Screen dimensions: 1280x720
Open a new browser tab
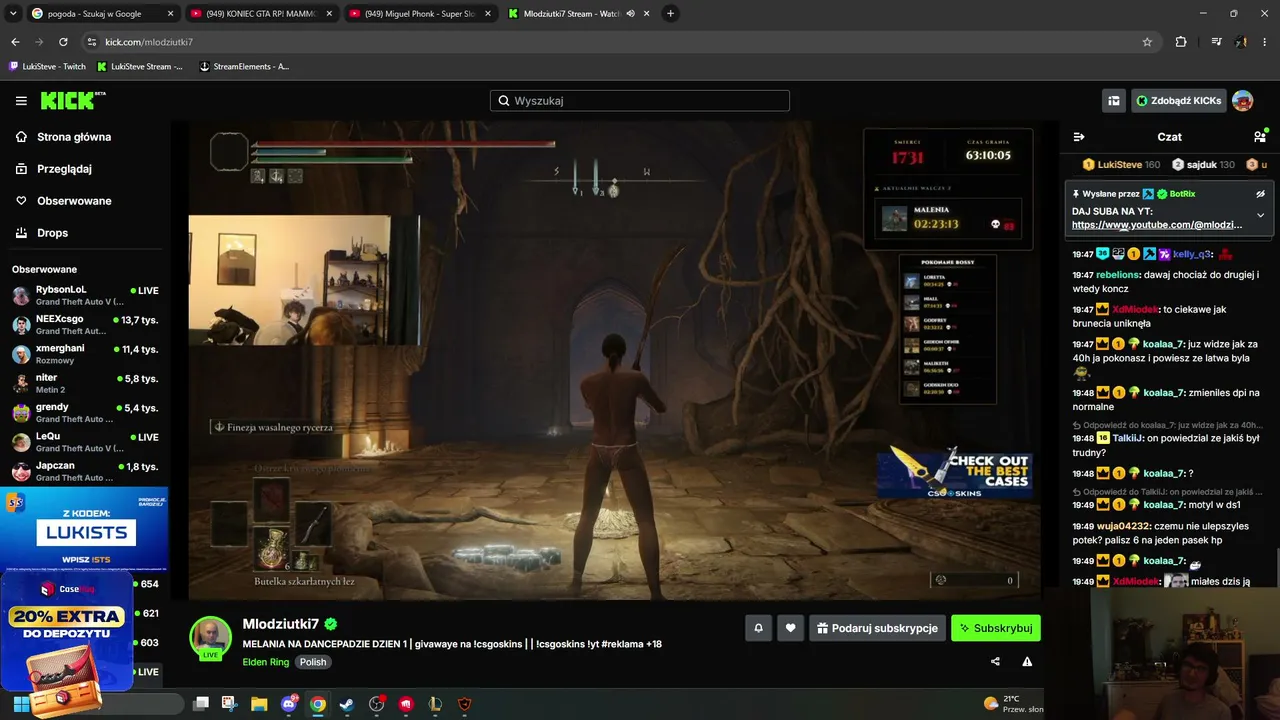tap(670, 14)
